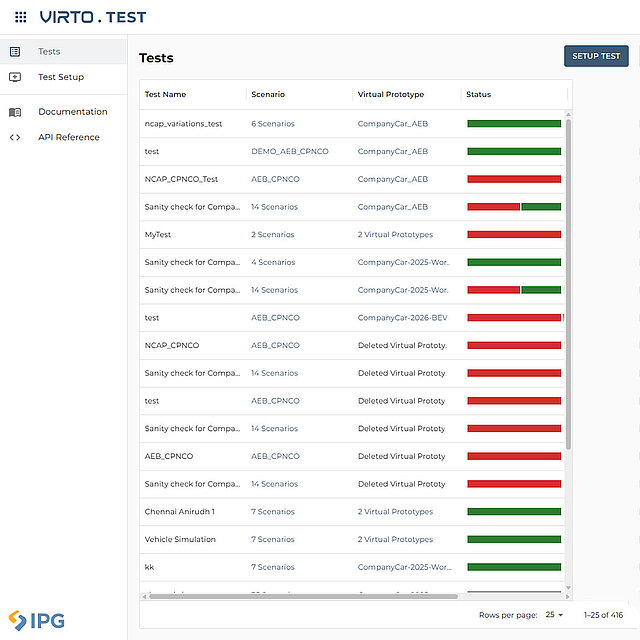Click the IPG logo at bottom left
This screenshot has width=640, height=640.
(36, 620)
